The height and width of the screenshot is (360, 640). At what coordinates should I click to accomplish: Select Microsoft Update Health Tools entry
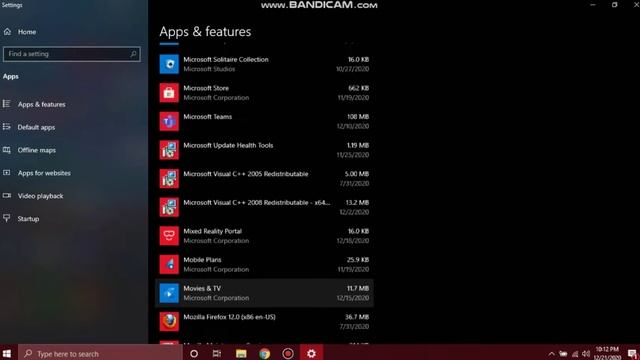[x=264, y=150]
